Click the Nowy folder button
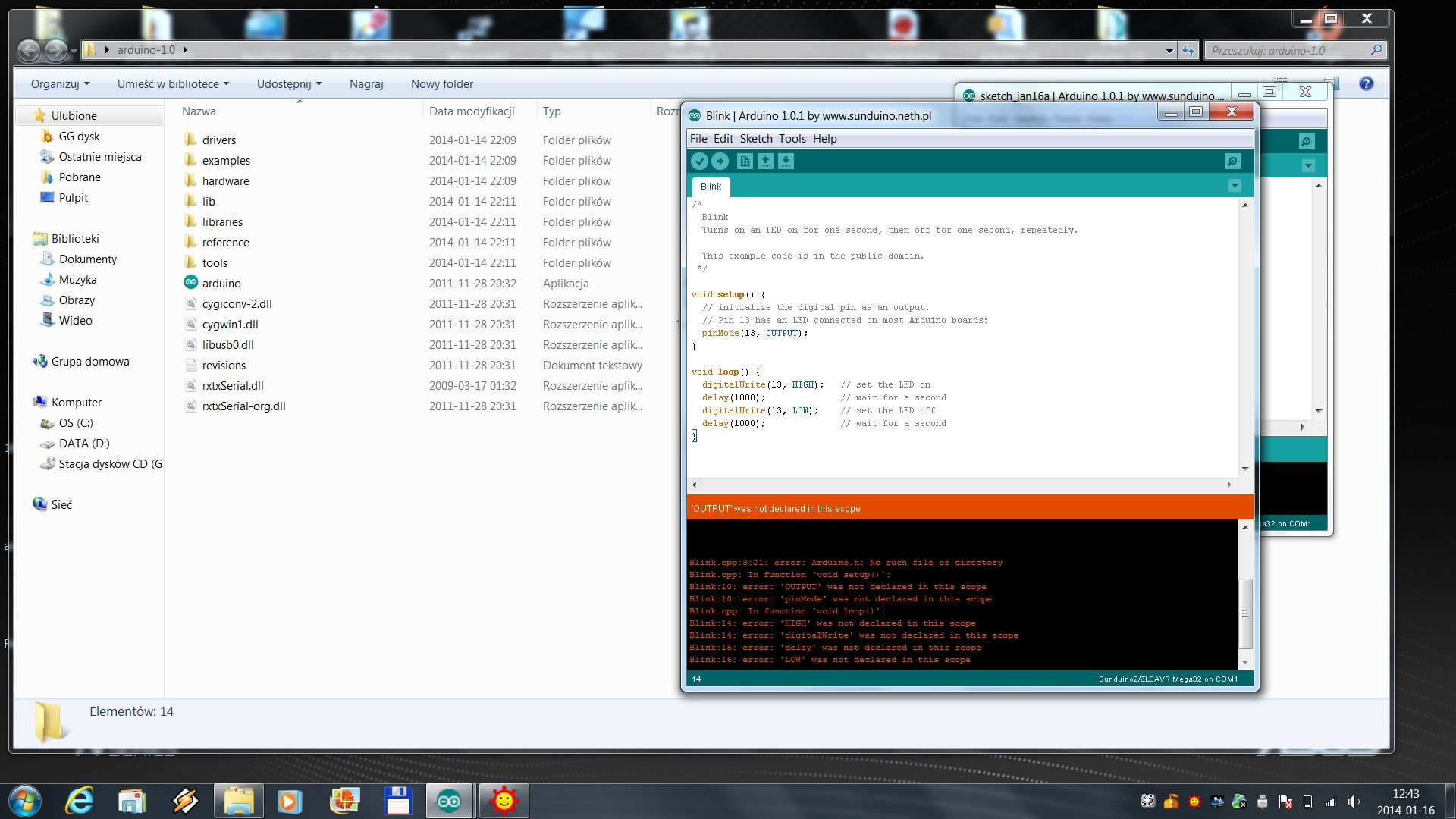This screenshot has height=819, width=1456. [441, 83]
